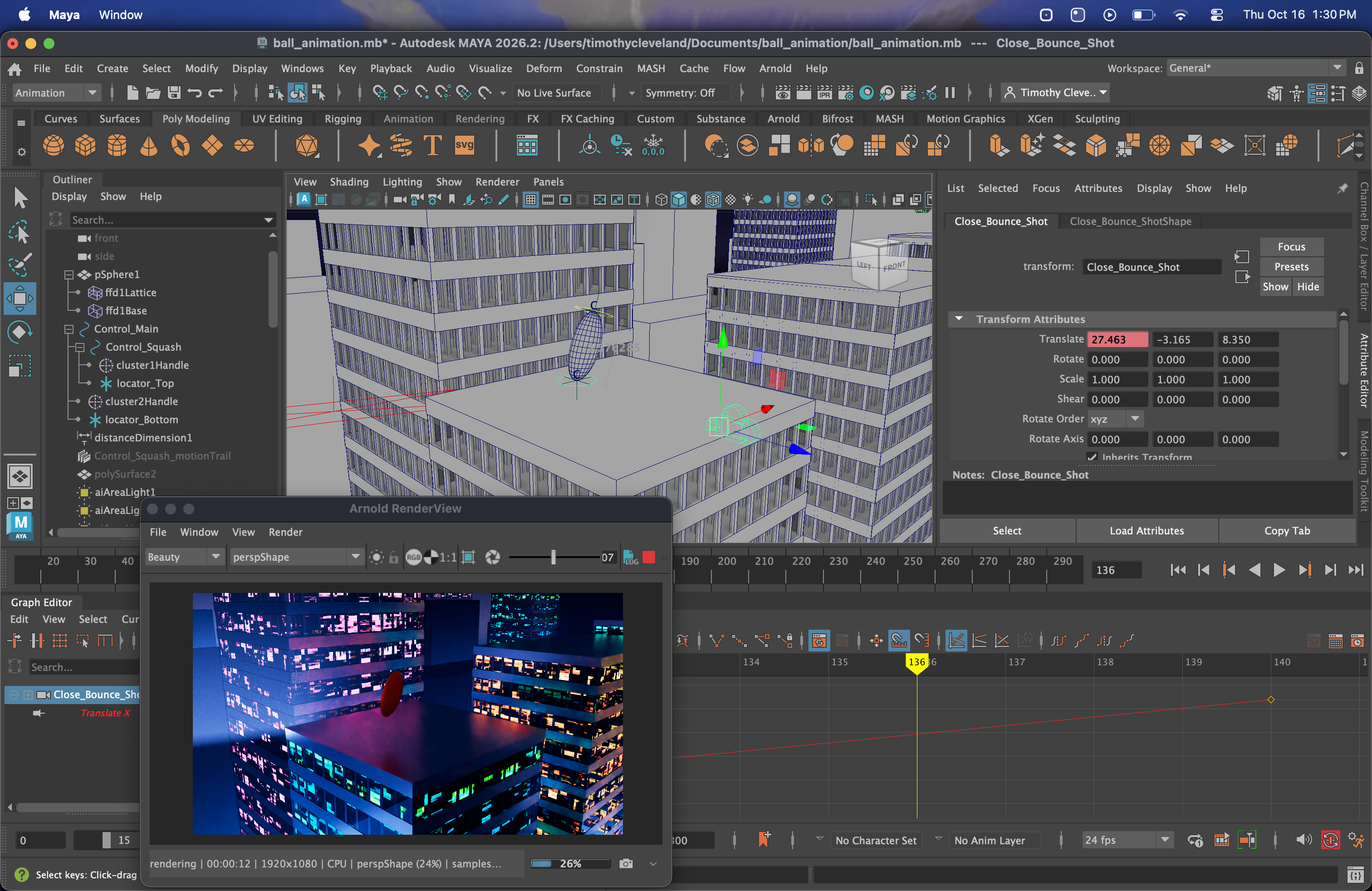Adjust the Arnold RenderView exposure slider
Image resolution: width=1372 pixels, height=891 pixels.
pos(553,557)
